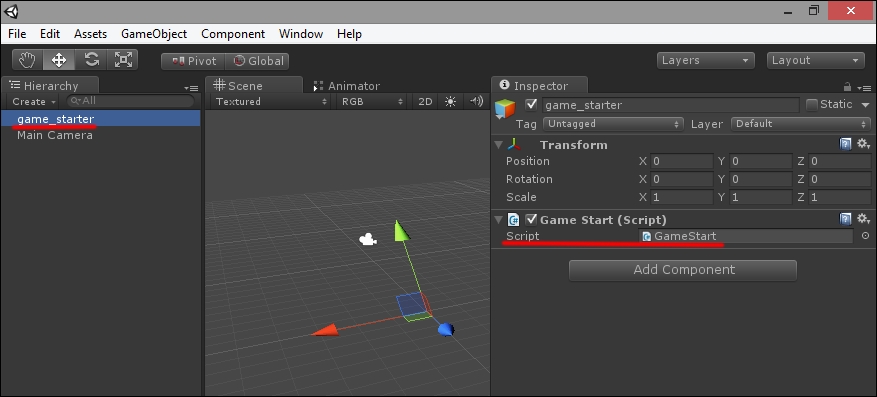Open the File menu
Viewport: 877px width, 397px height.
[17, 34]
